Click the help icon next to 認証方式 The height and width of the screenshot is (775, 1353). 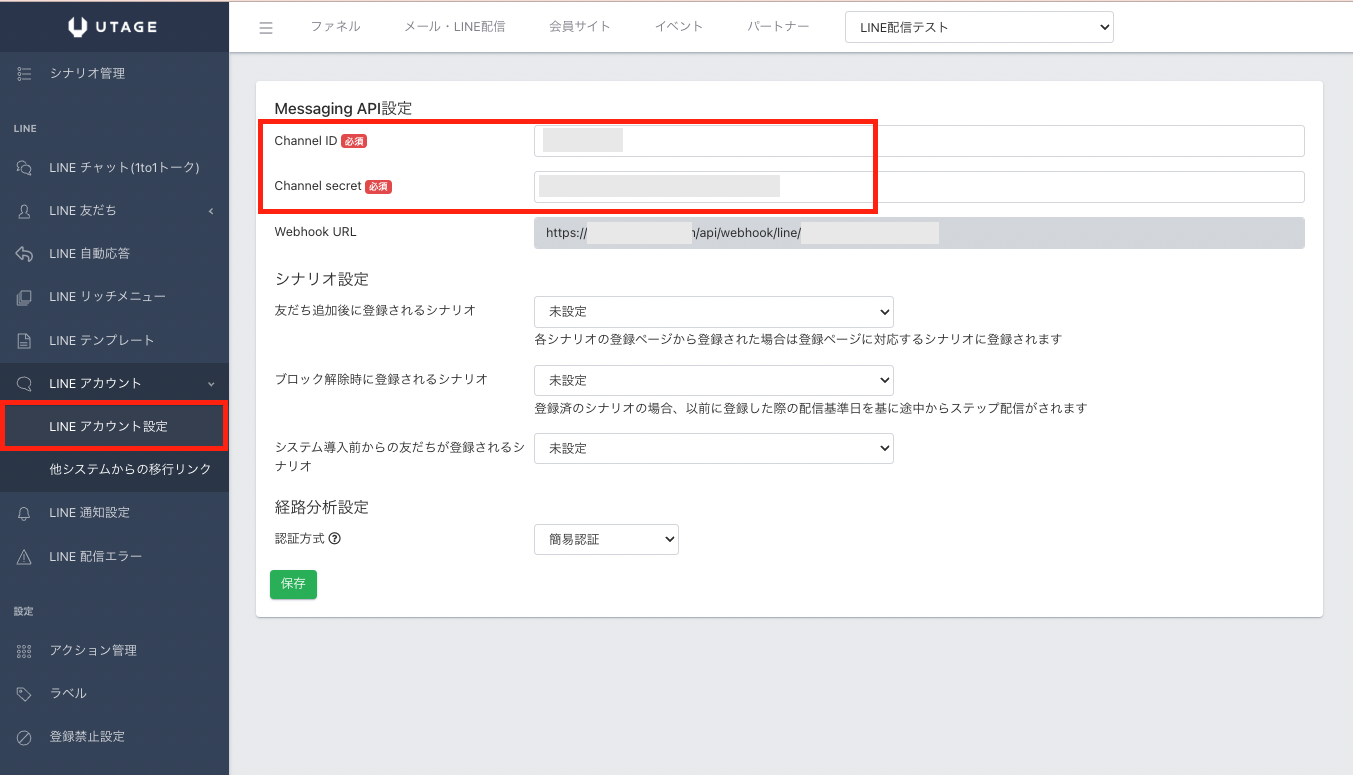[335, 538]
